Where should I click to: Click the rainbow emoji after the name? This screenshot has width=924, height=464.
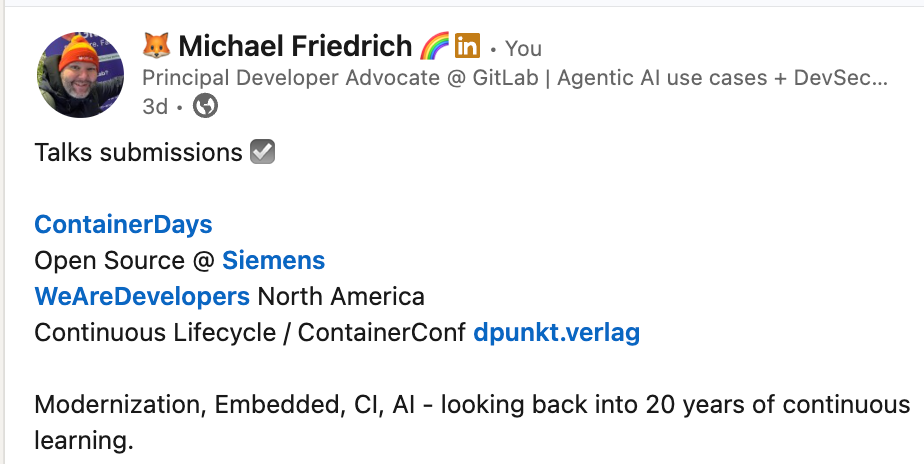[x=434, y=46]
